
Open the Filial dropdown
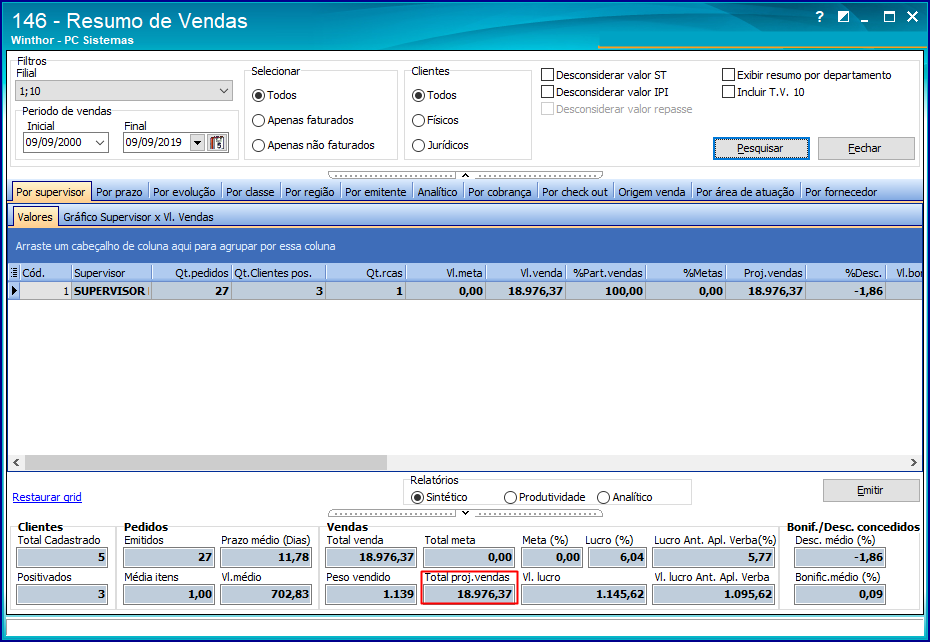tap(124, 91)
